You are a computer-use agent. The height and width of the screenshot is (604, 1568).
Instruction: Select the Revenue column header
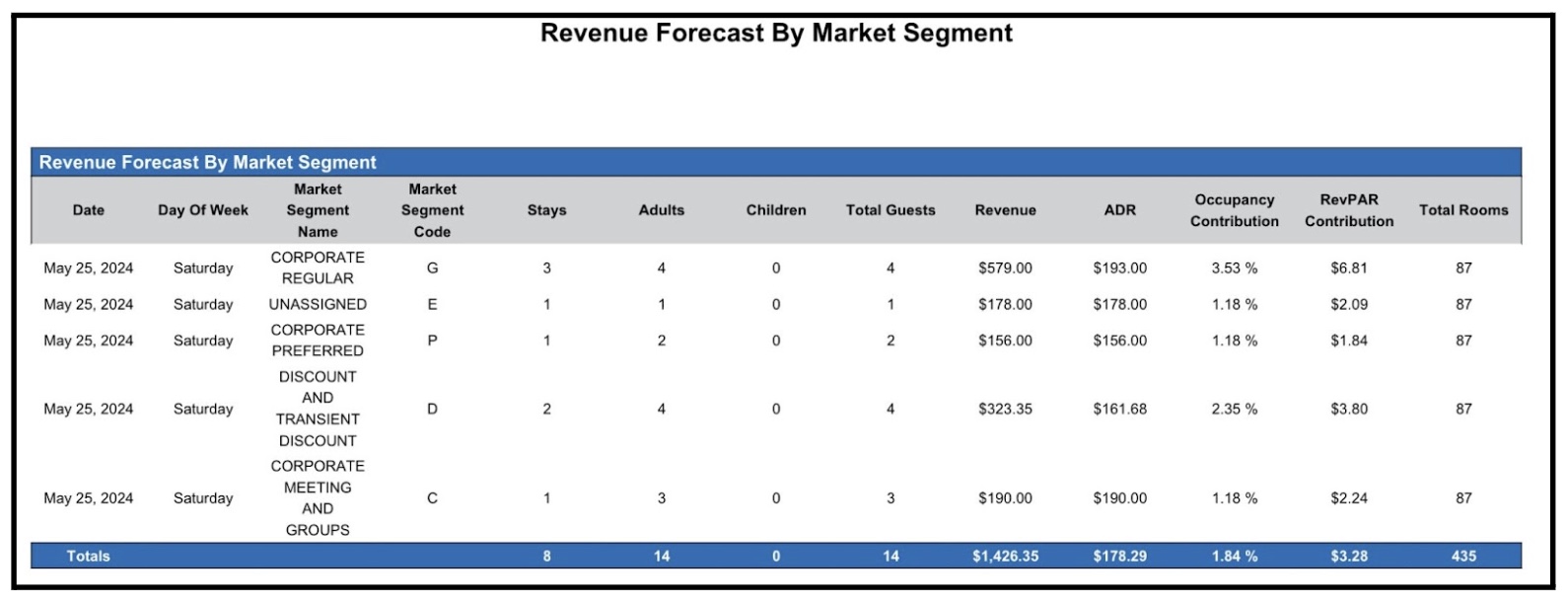point(1005,210)
